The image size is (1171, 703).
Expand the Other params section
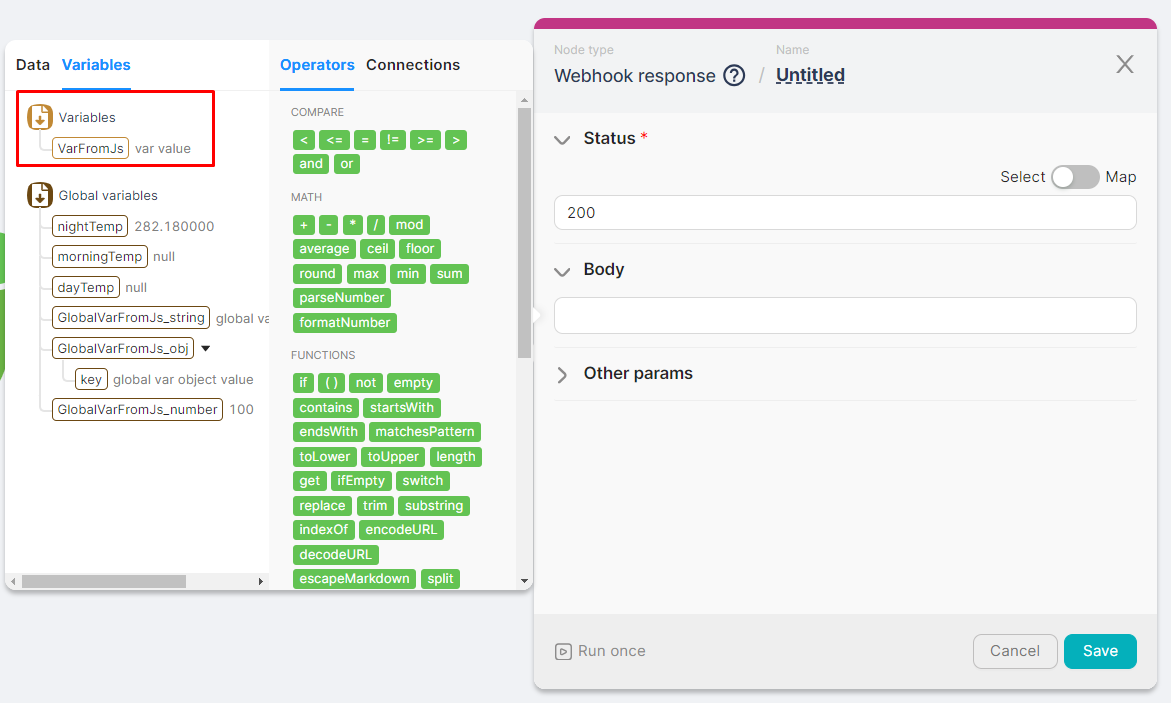tap(562, 374)
